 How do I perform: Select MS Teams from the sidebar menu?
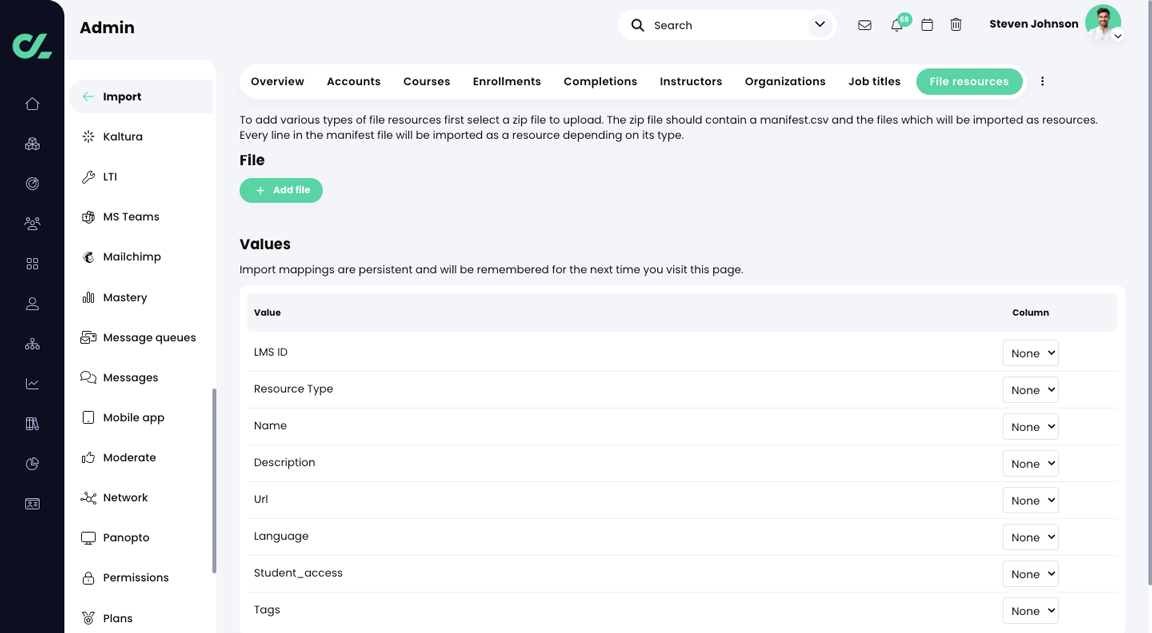[130, 216]
